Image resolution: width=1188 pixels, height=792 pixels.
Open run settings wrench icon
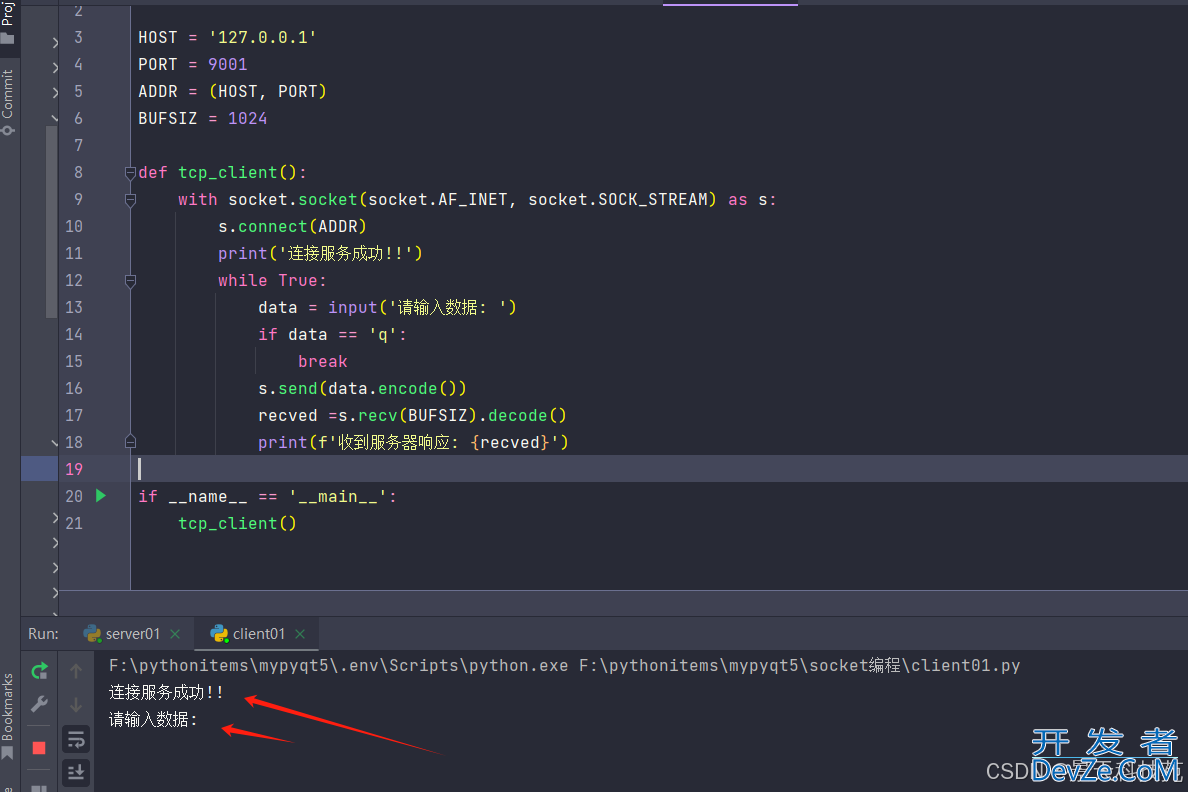(x=39, y=704)
